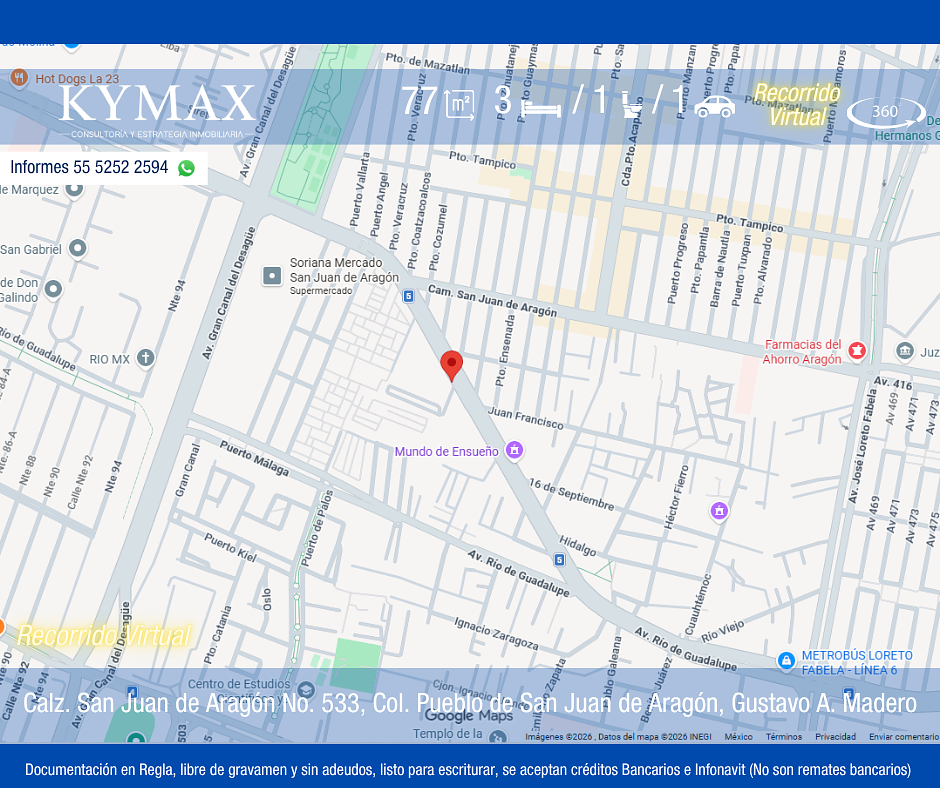The image size is (940, 788).
Task: Select the square meters area icon
Action: tap(459, 105)
